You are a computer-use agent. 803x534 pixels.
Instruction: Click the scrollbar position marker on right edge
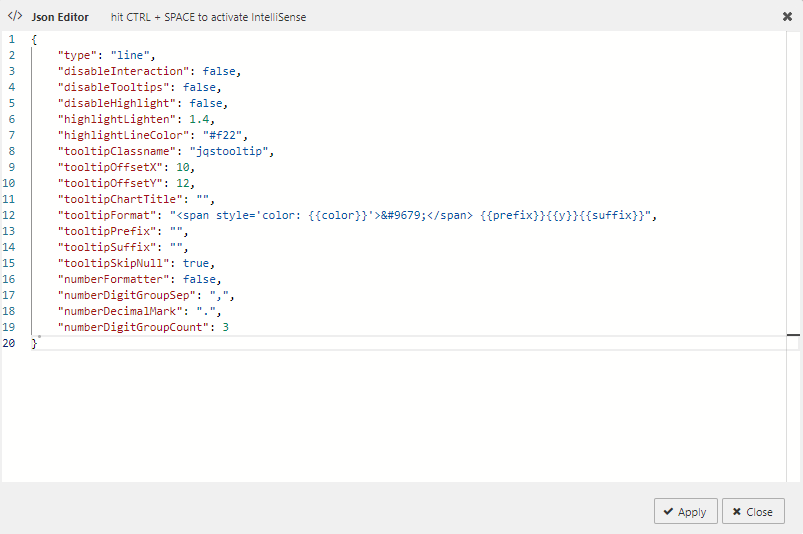coord(793,336)
